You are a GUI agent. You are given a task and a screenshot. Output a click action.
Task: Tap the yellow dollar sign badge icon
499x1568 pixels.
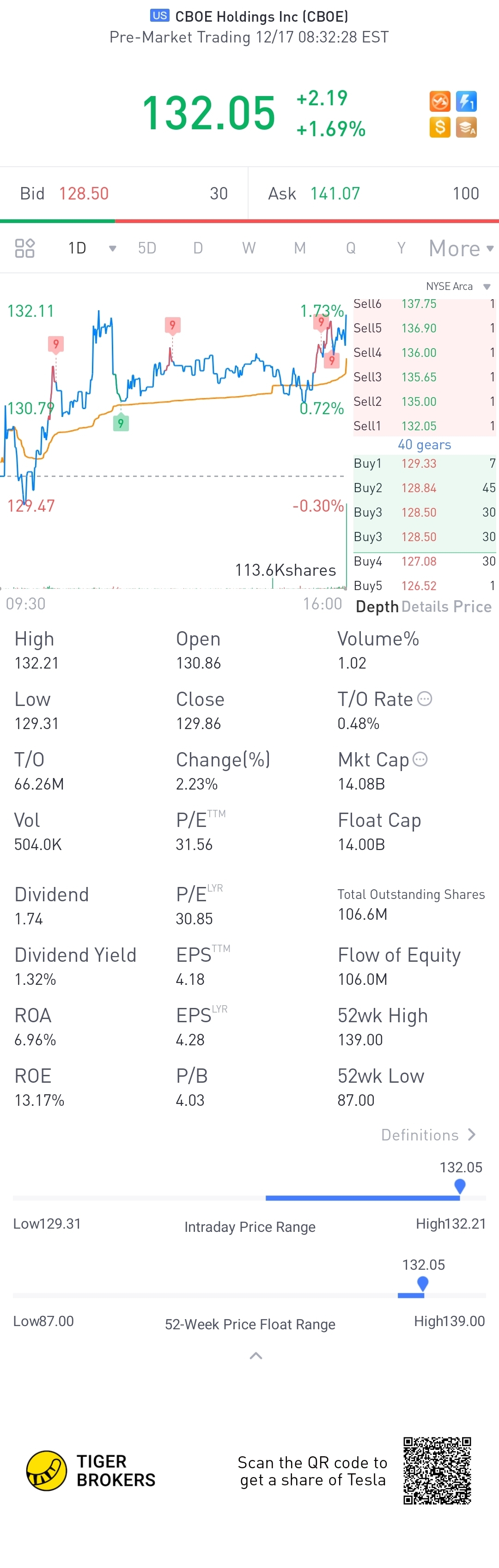(440, 127)
